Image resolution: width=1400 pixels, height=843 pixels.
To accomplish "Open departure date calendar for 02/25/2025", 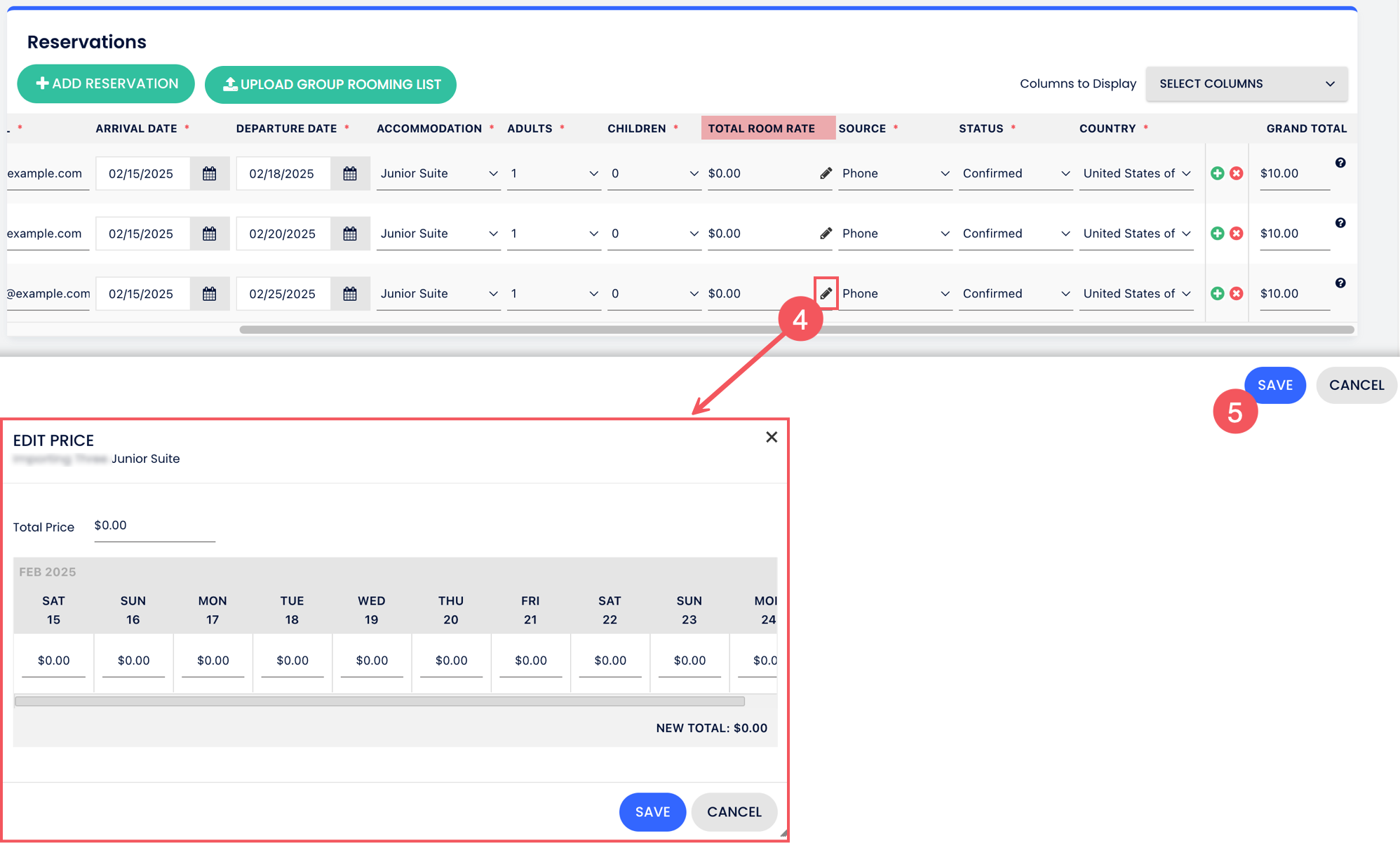I will tap(350, 293).
